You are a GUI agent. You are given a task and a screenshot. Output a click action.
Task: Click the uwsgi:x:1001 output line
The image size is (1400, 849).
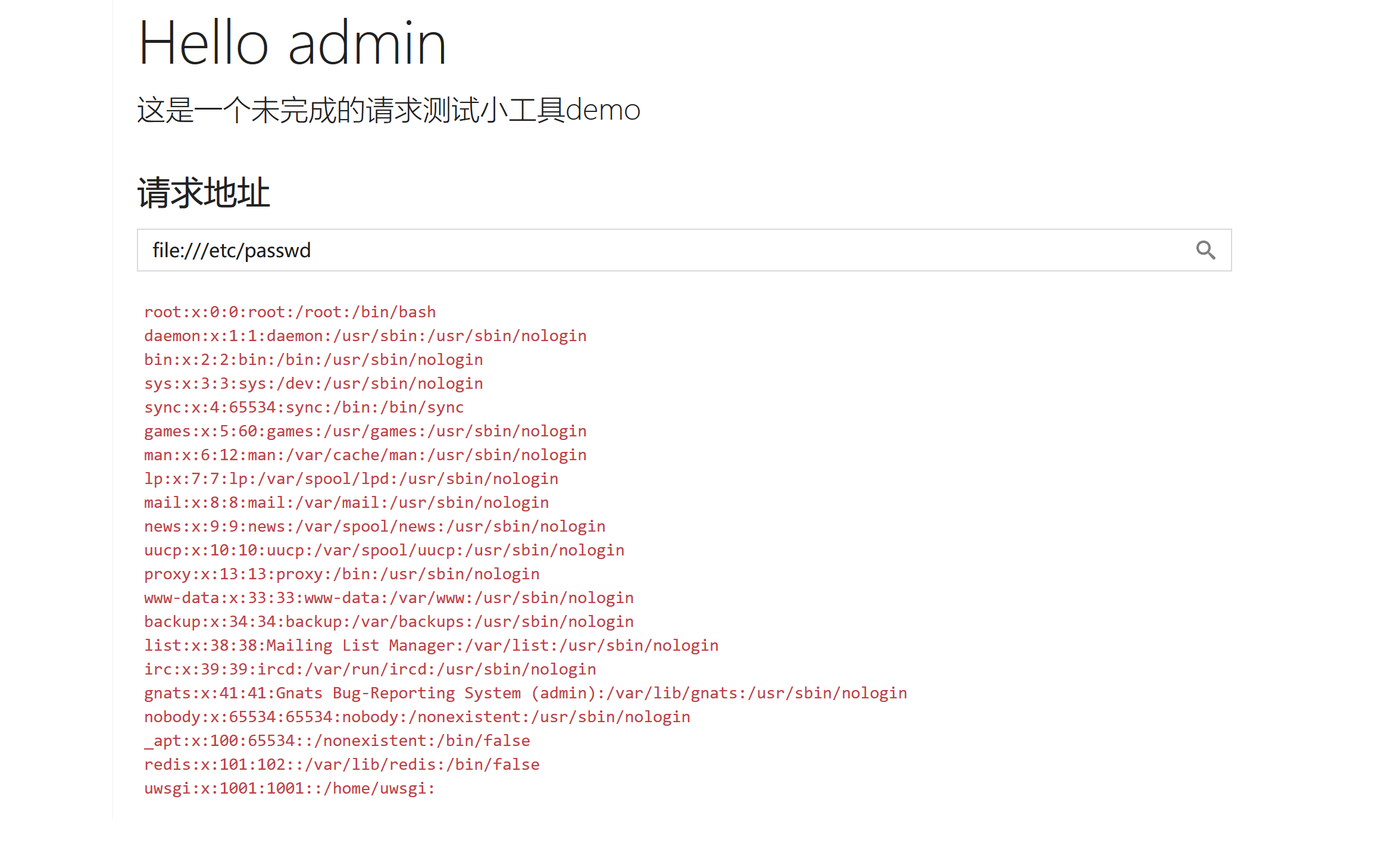click(289, 788)
